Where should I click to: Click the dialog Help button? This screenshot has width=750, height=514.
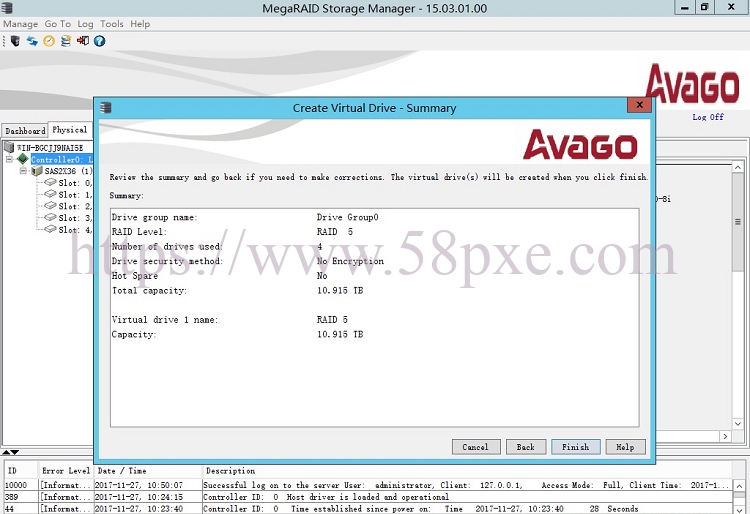(x=625, y=447)
